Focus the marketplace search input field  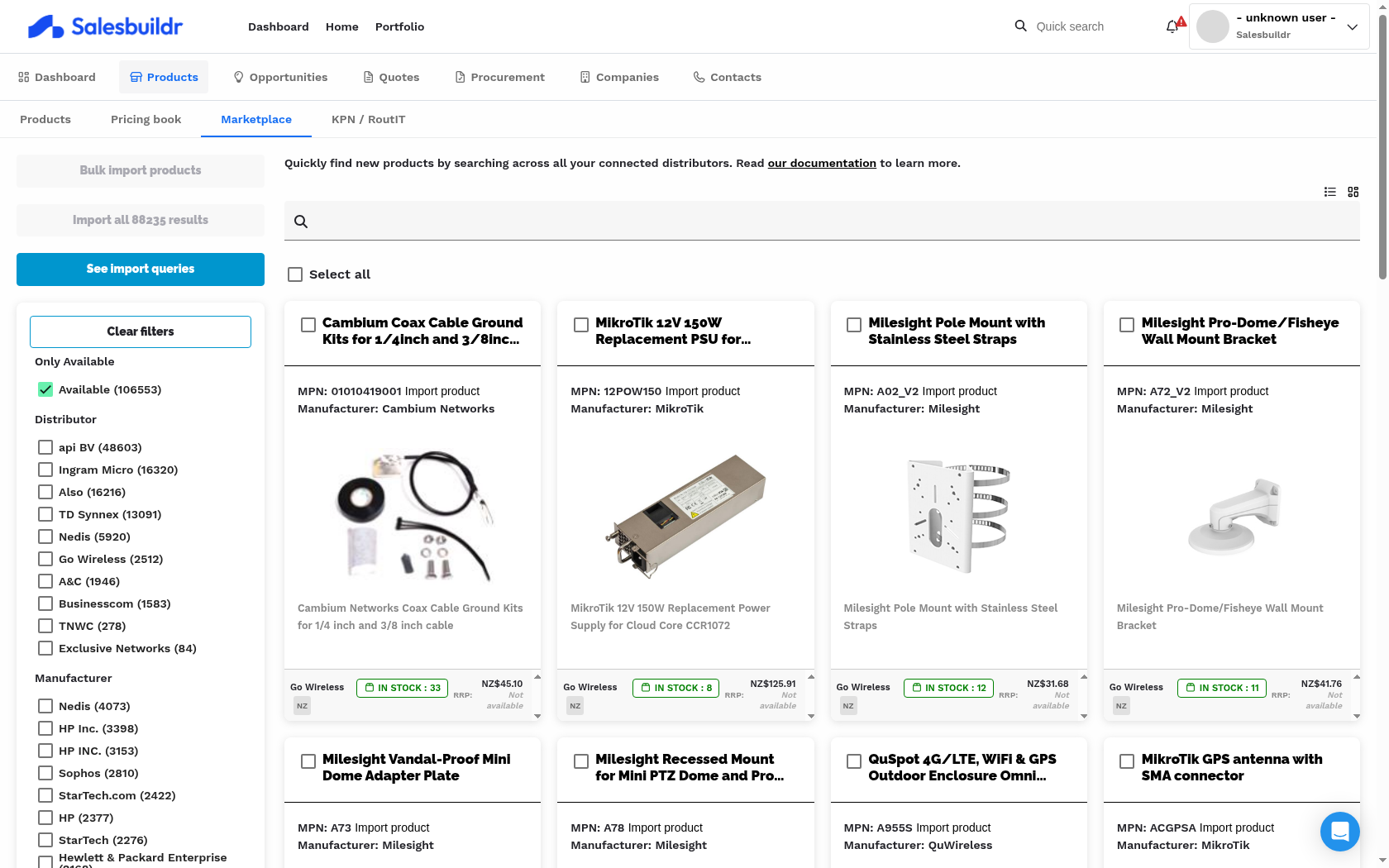click(x=822, y=221)
